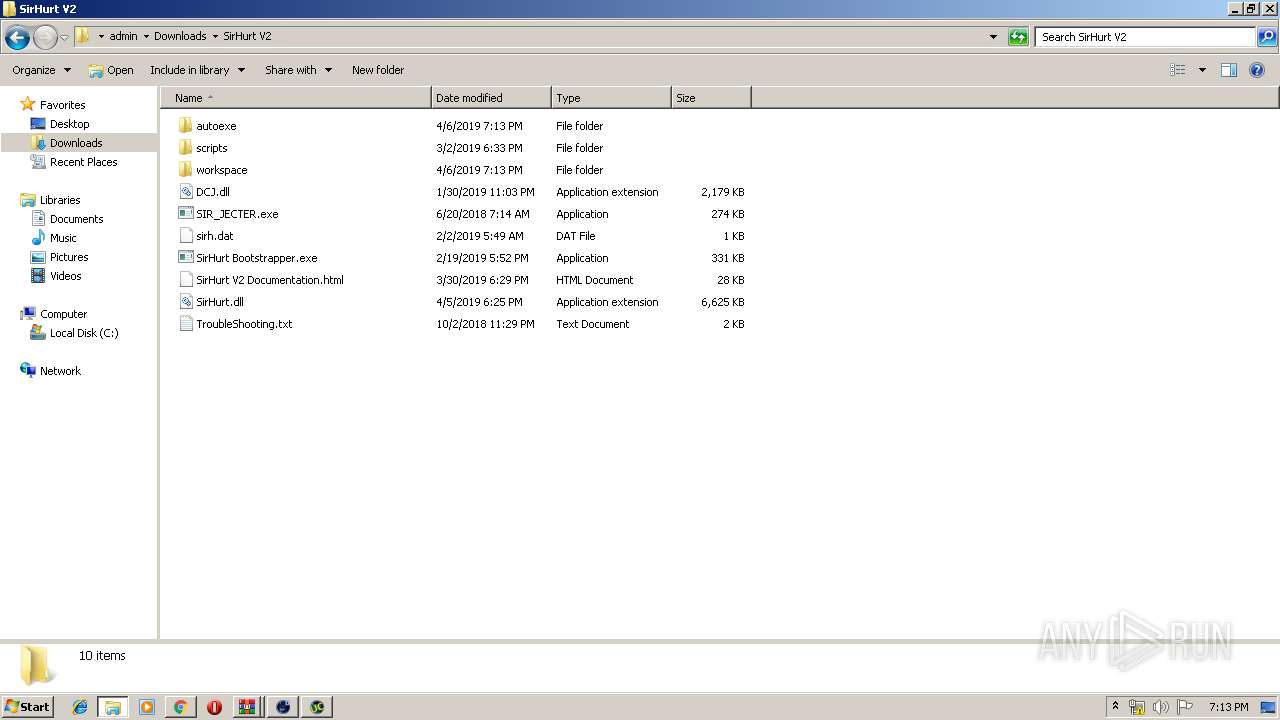Open Include in library menu
Viewport: 1280px width, 720px height.
[x=197, y=70]
